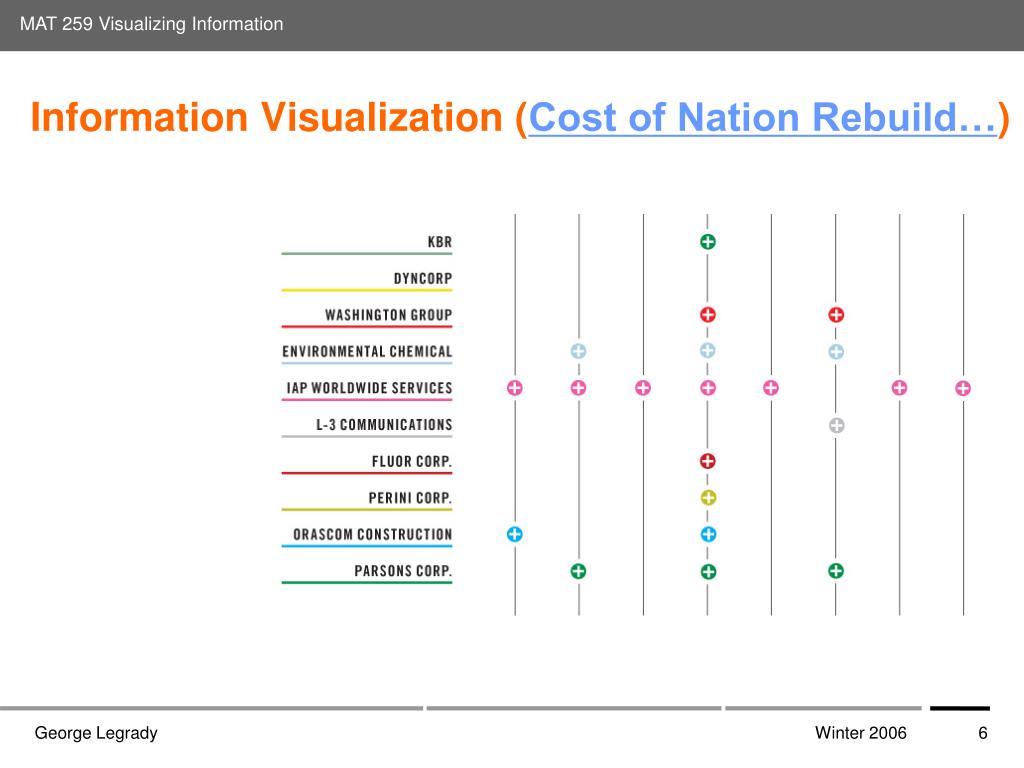Click middle green plus in Parsons Corp. row
This screenshot has width=1024, height=768.
point(708,572)
